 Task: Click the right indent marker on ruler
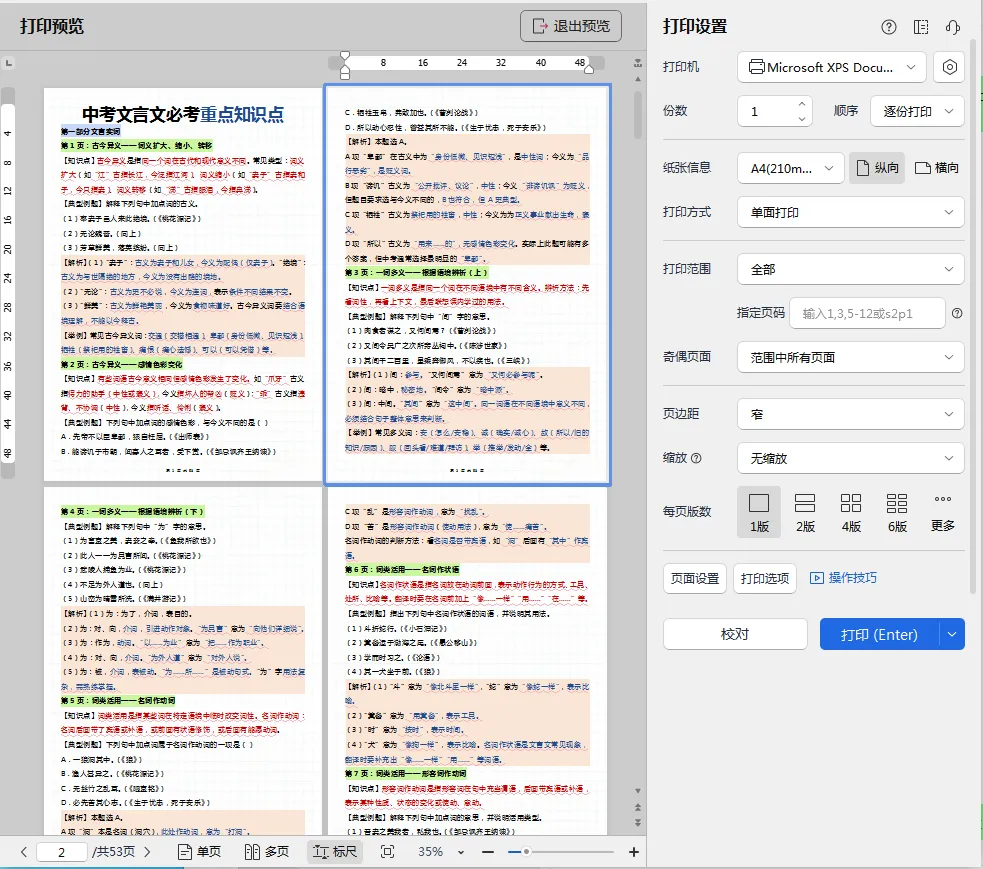589,69
